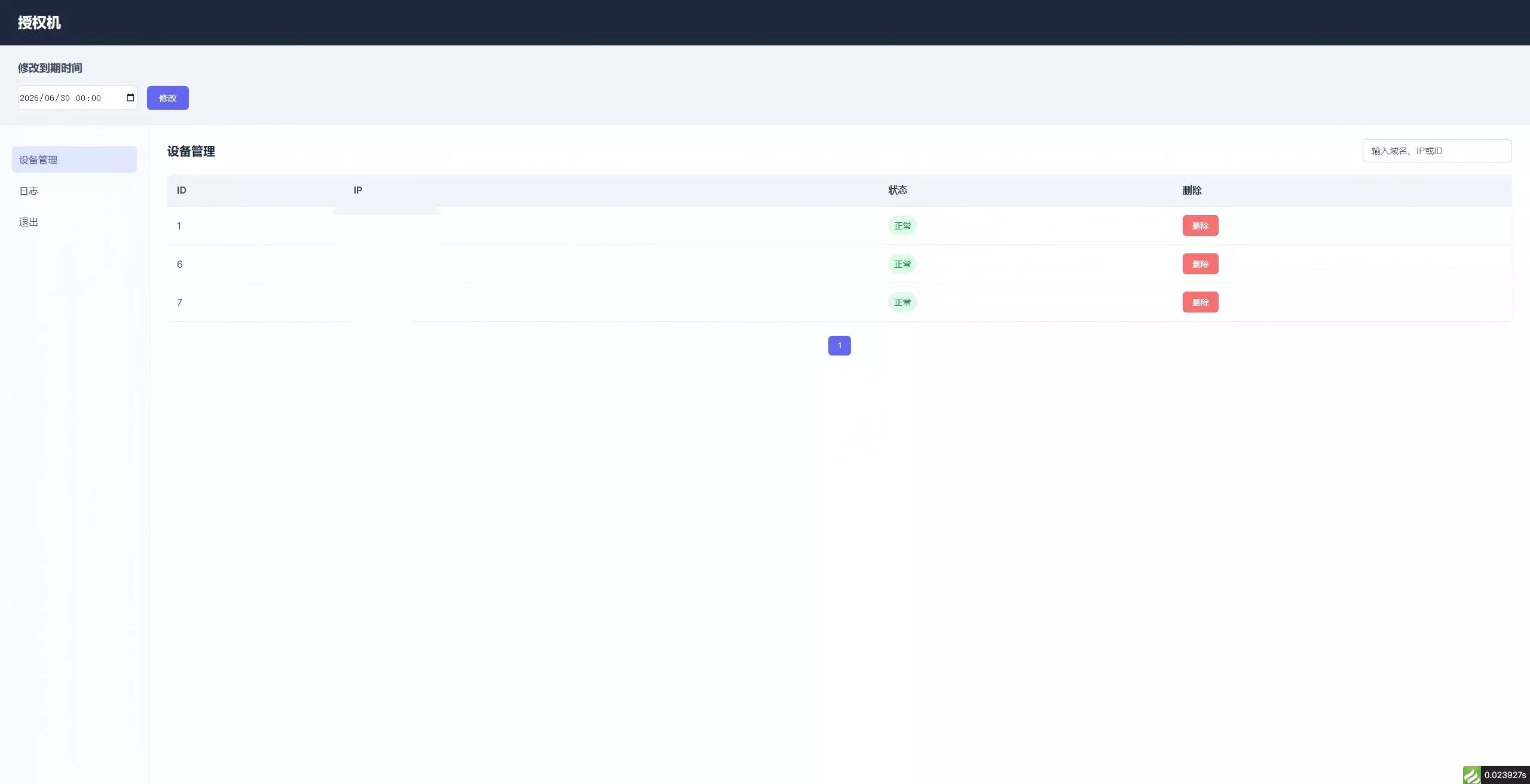Click the green logo icon at bottom-right corner
This screenshot has height=784, width=1530.
pos(1472,775)
